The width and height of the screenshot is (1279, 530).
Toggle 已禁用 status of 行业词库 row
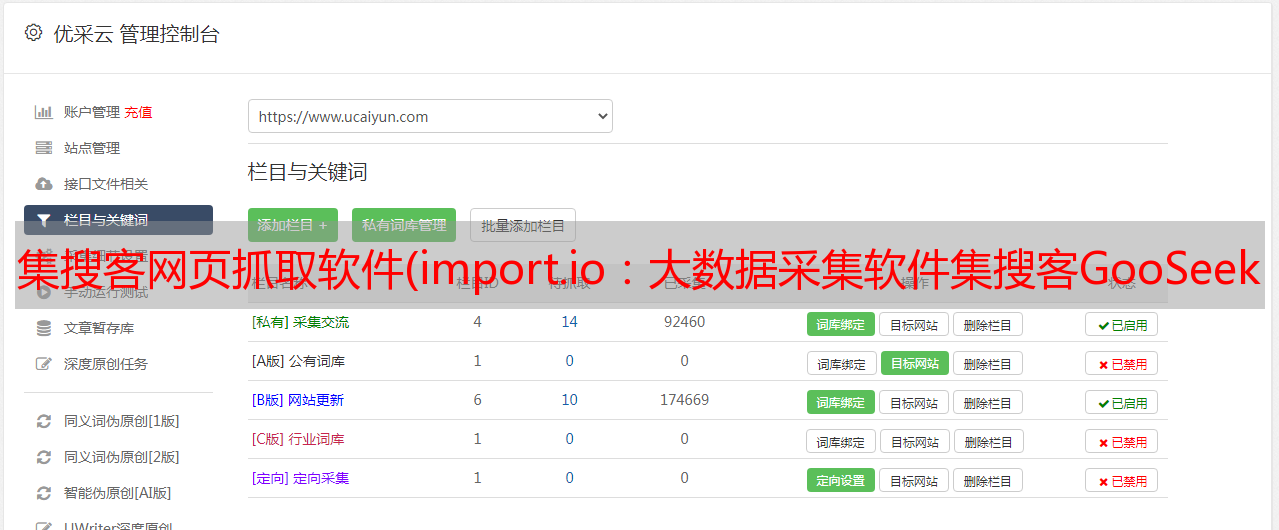(x=1121, y=441)
